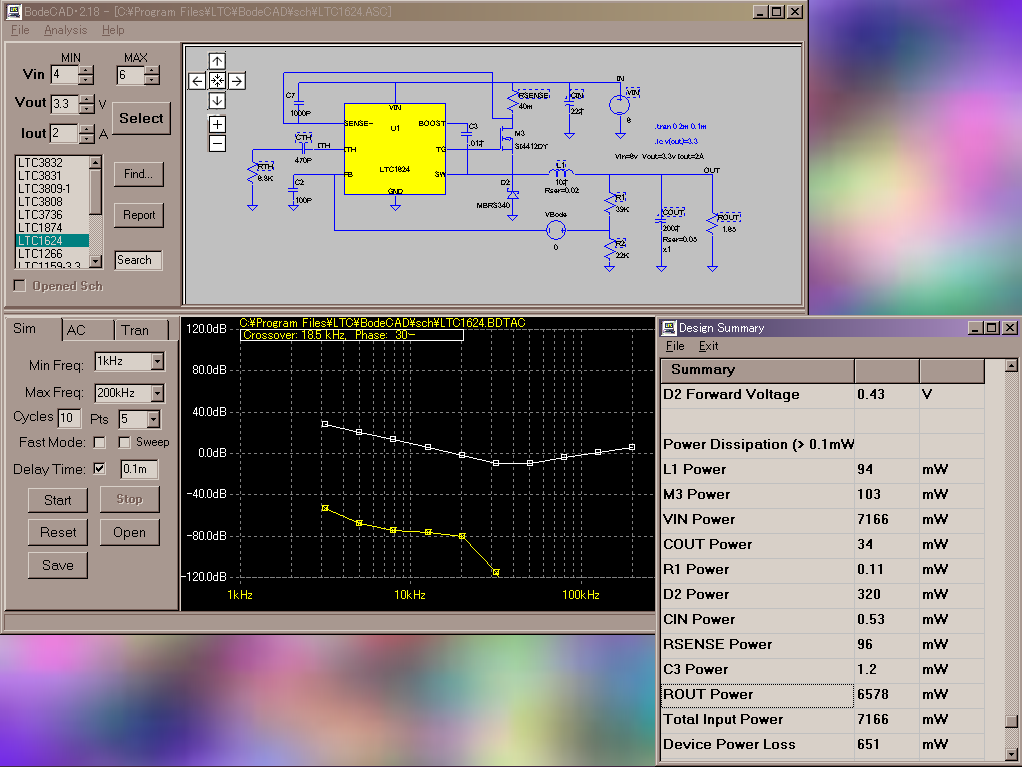Viewport: 1022px width, 767px height.
Task: Click the R2 resistor symbol
Action: tap(610, 251)
